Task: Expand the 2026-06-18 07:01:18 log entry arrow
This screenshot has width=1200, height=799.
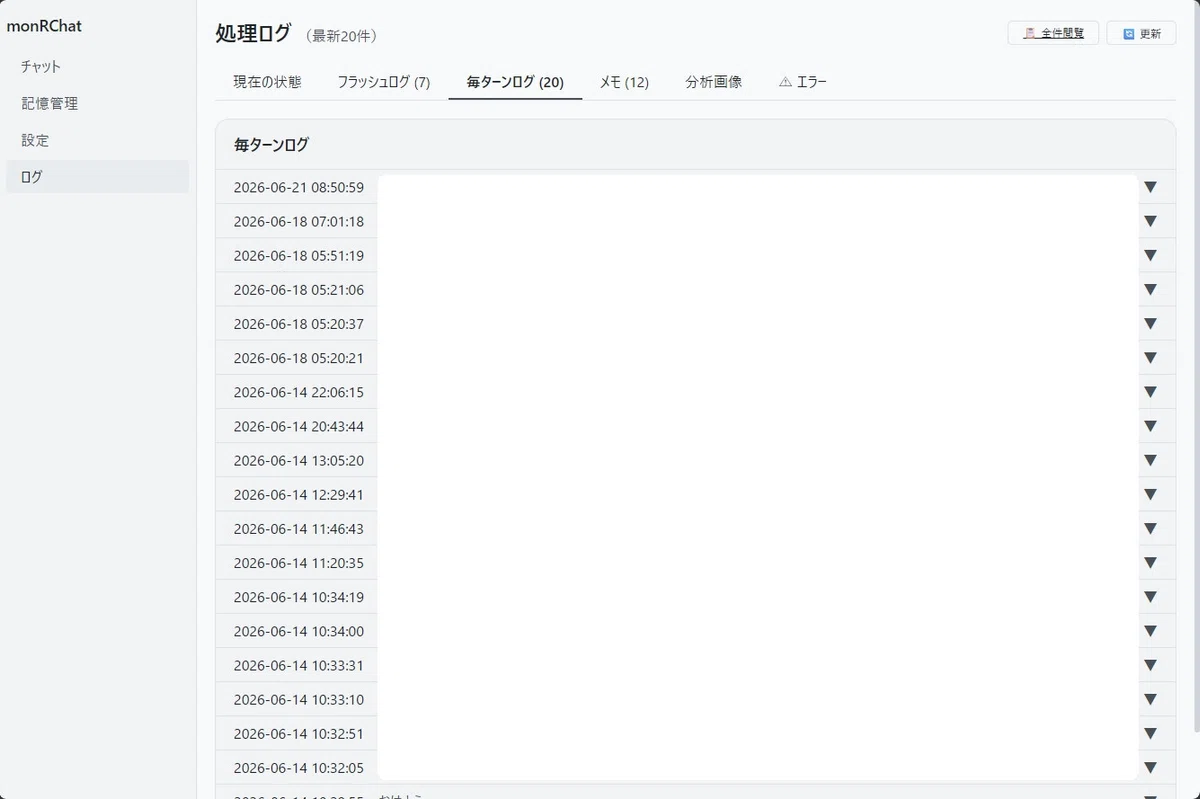Action: 1150,221
